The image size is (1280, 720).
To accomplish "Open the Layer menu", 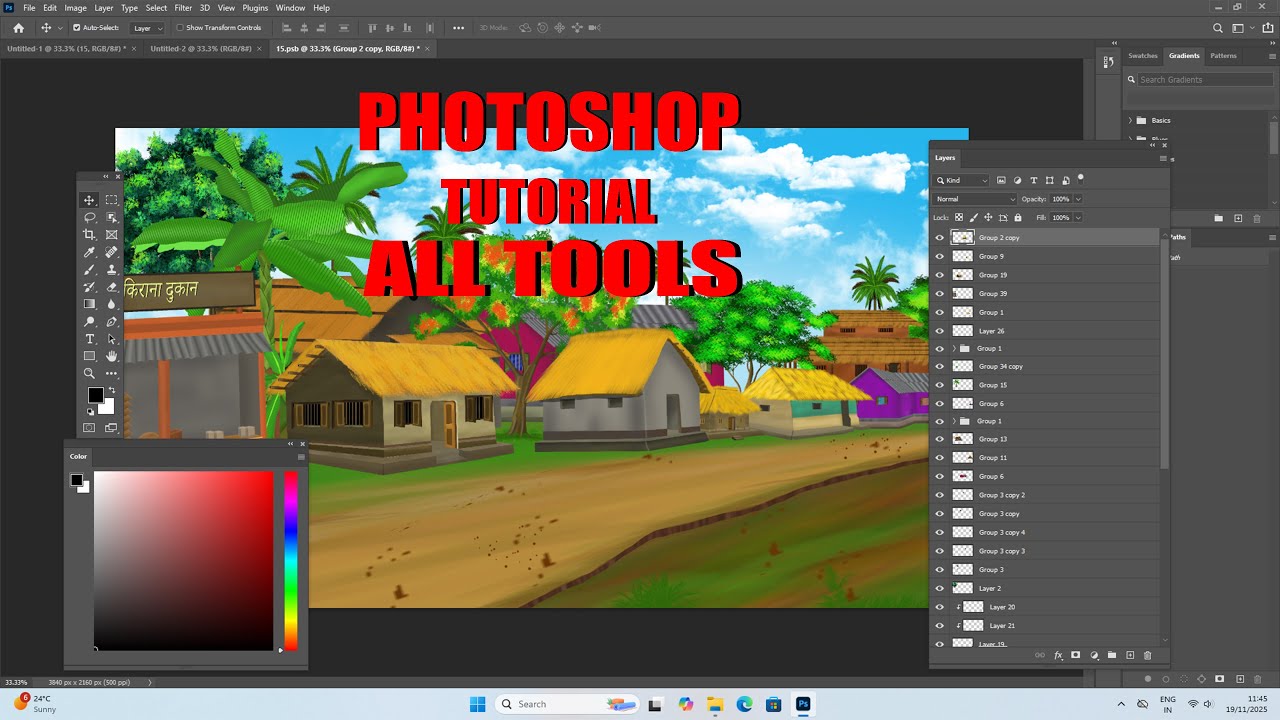I will click(x=104, y=7).
